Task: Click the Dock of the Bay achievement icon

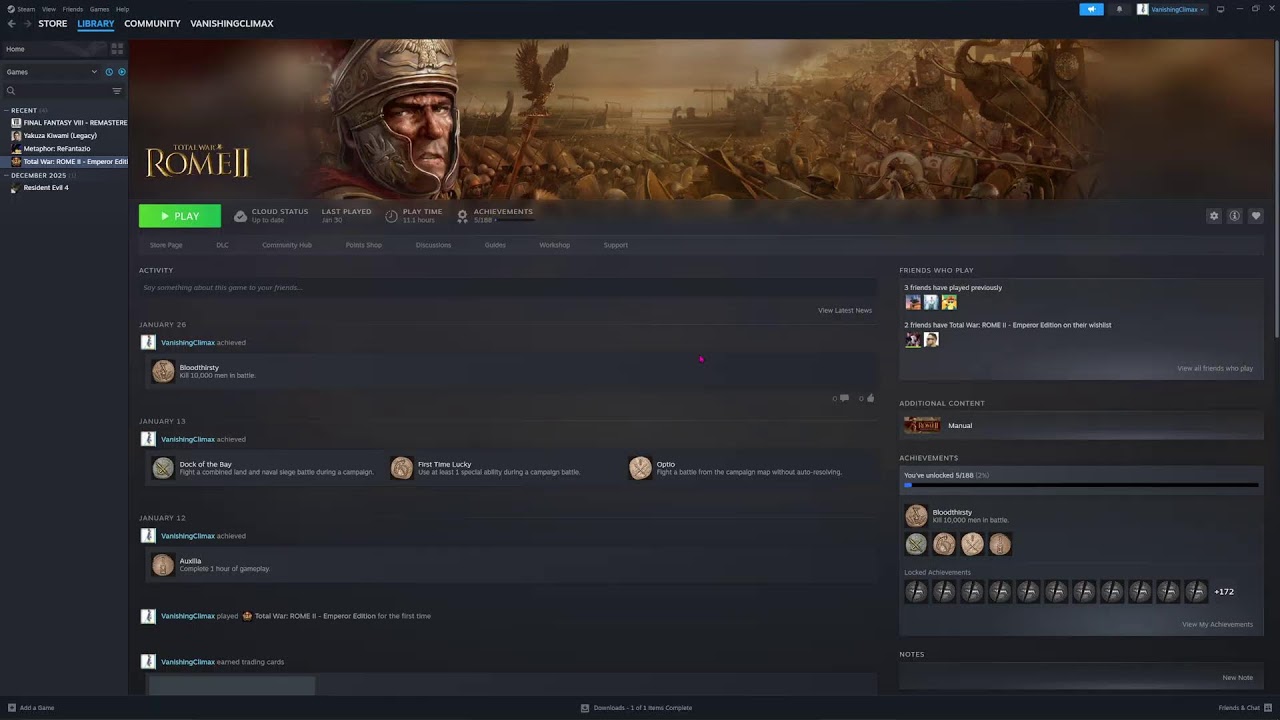Action: (x=163, y=468)
